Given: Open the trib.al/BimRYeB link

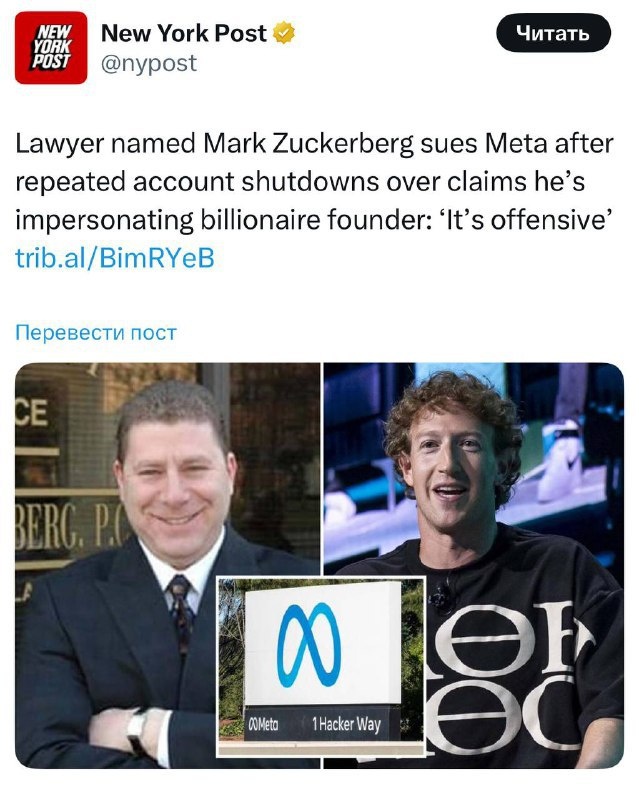Looking at the screenshot, I should click(115, 258).
